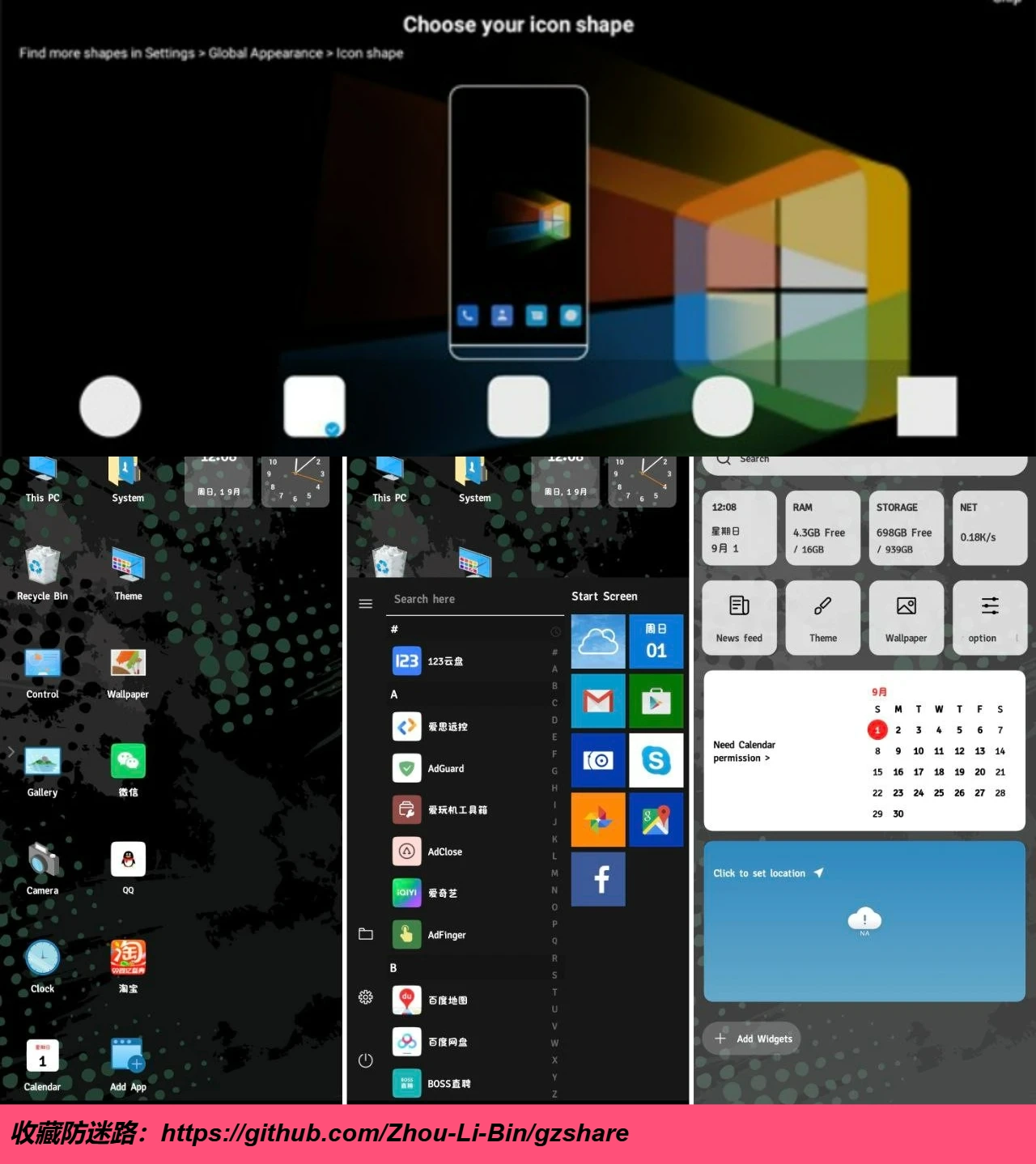This screenshot has height=1164, width=1036.
Task: Click to set location in weather widget
Action: 768,873
